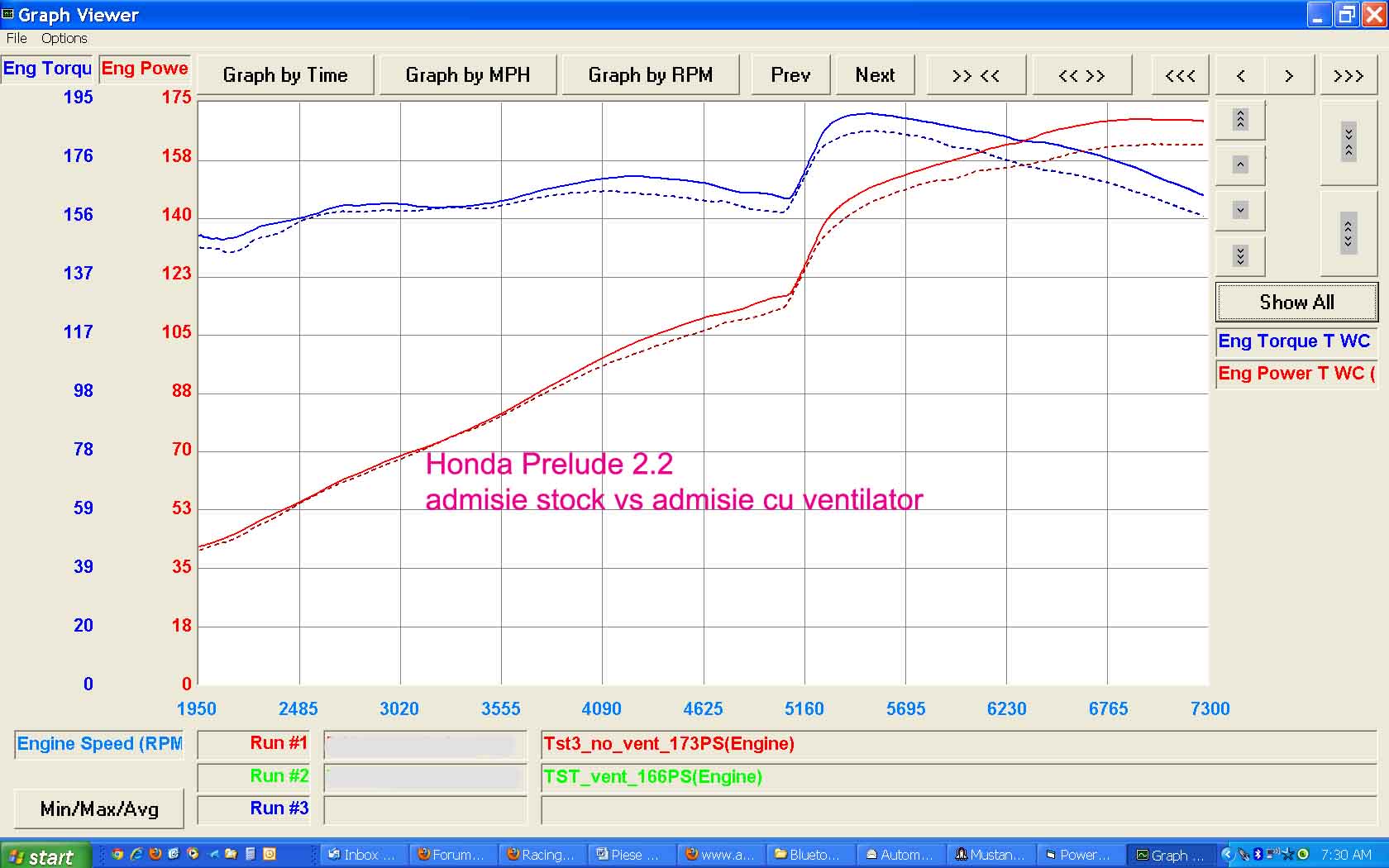Click the Prev button

[x=790, y=76]
